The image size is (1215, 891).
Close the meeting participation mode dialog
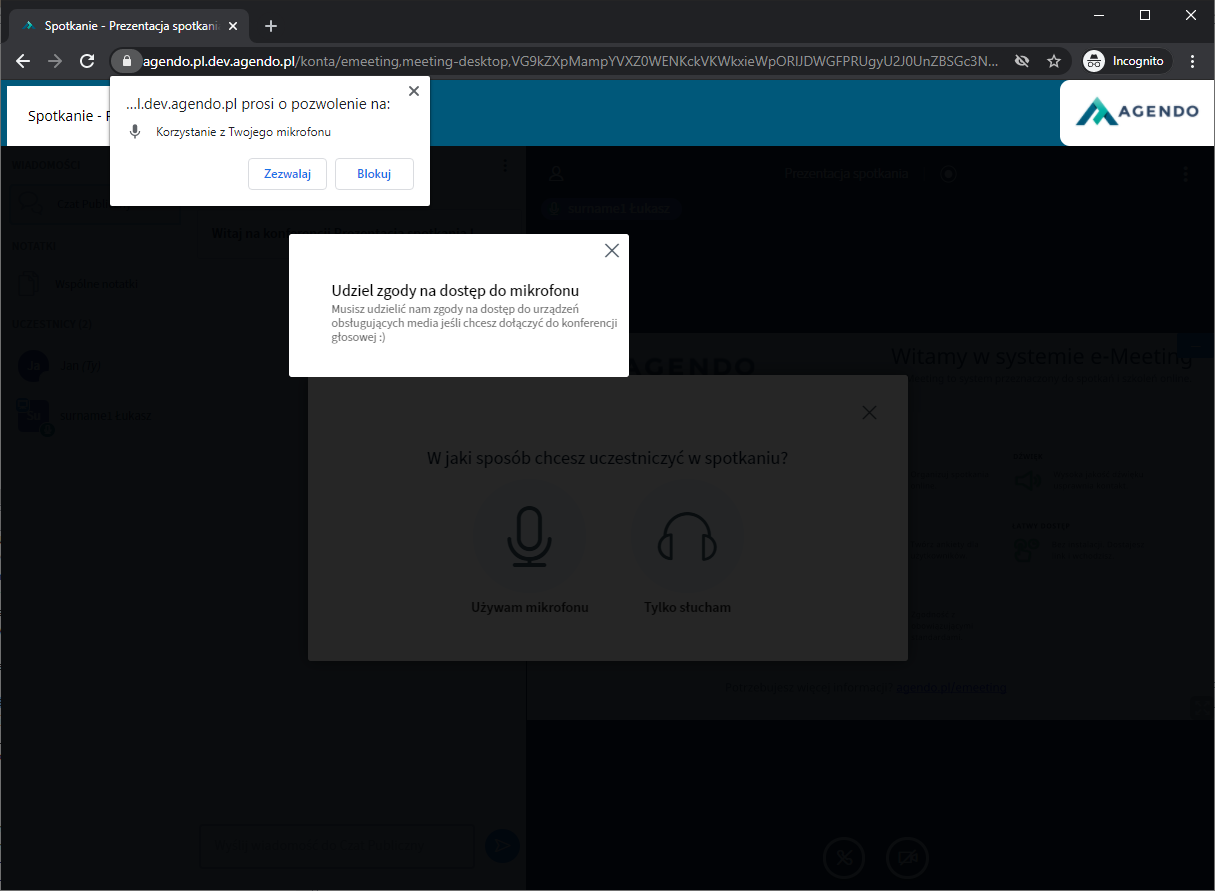pyautogui.click(x=869, y=413)
